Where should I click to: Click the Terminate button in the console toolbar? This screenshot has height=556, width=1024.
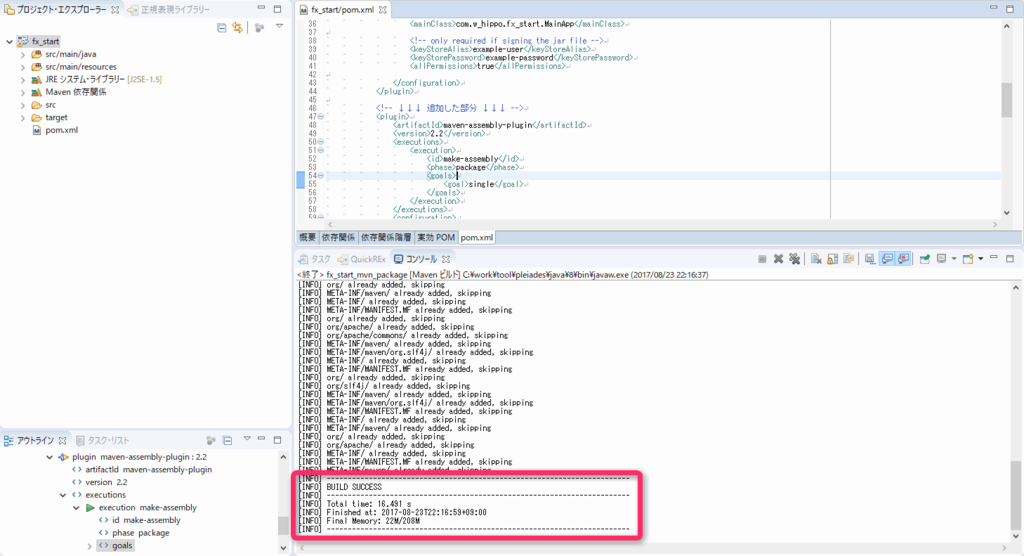coord(762,259)
